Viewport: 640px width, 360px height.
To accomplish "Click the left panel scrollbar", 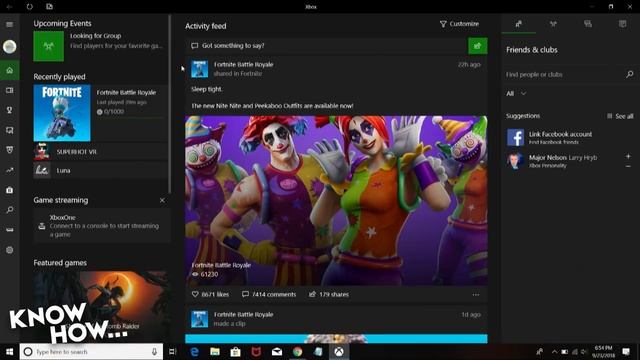I will point(169,104).
